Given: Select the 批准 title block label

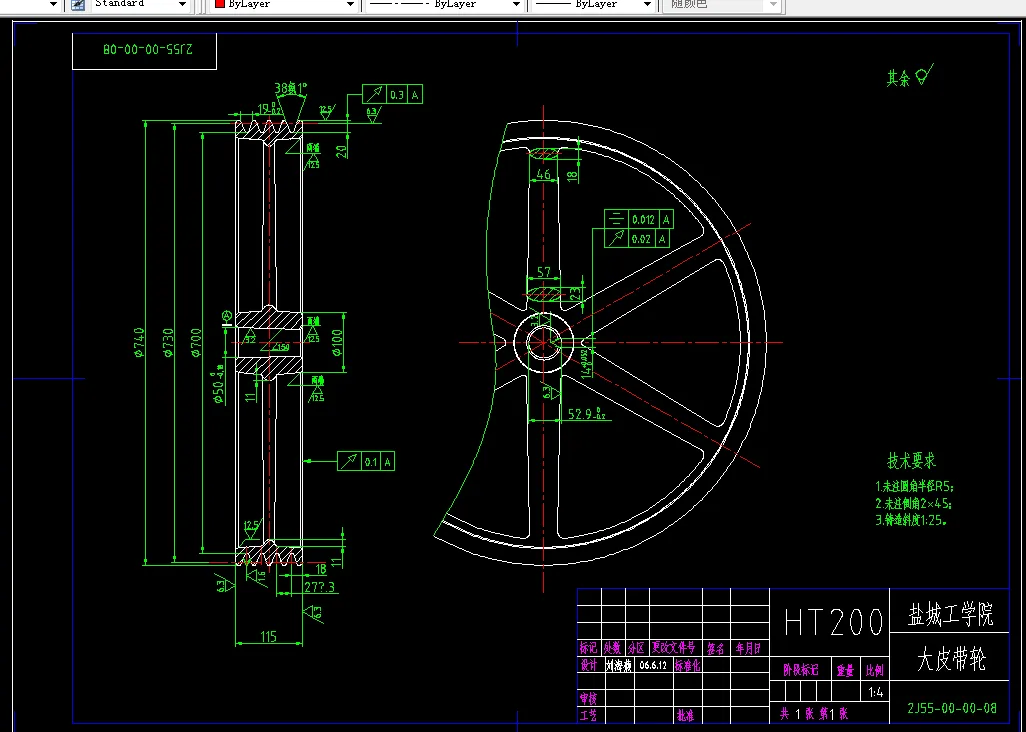Looking at the screenshot, I should (x=684, y=716).
